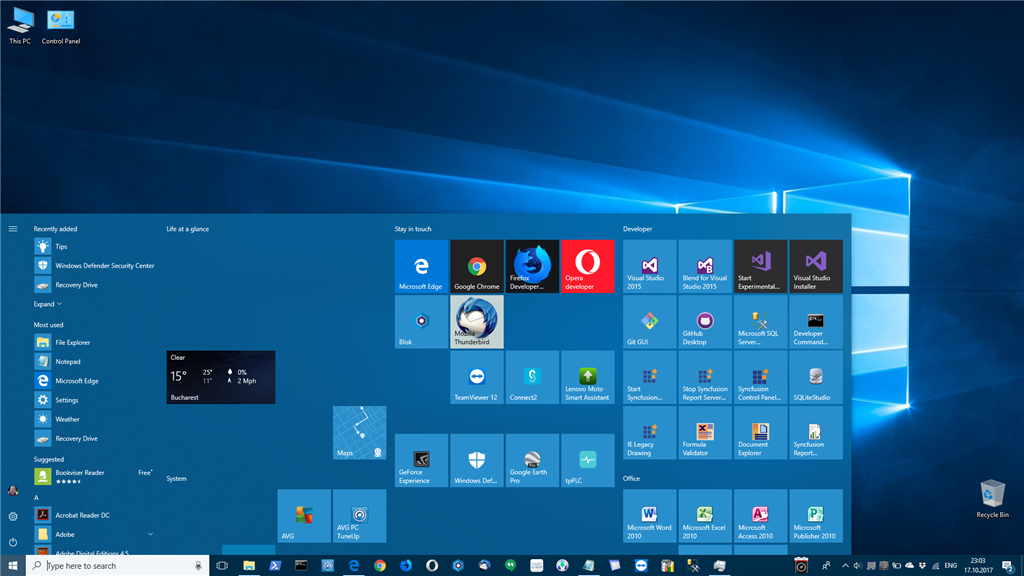Open Windows Defender Security Center list entry
Screen dimensions: 1024x576
click(x=104, y=266)
